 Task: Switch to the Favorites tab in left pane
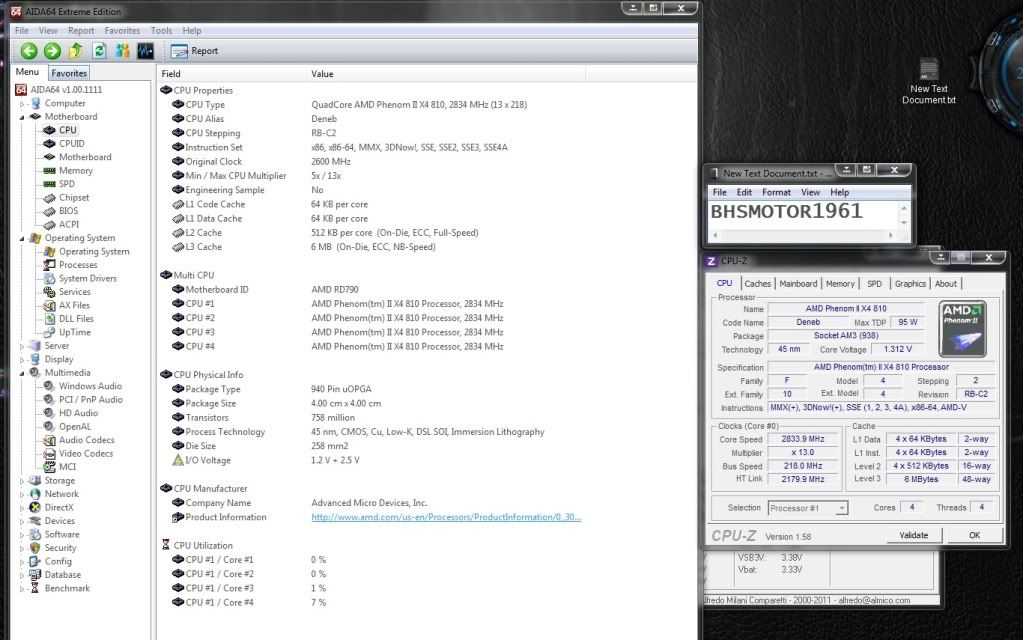click(x=69, y=73)
